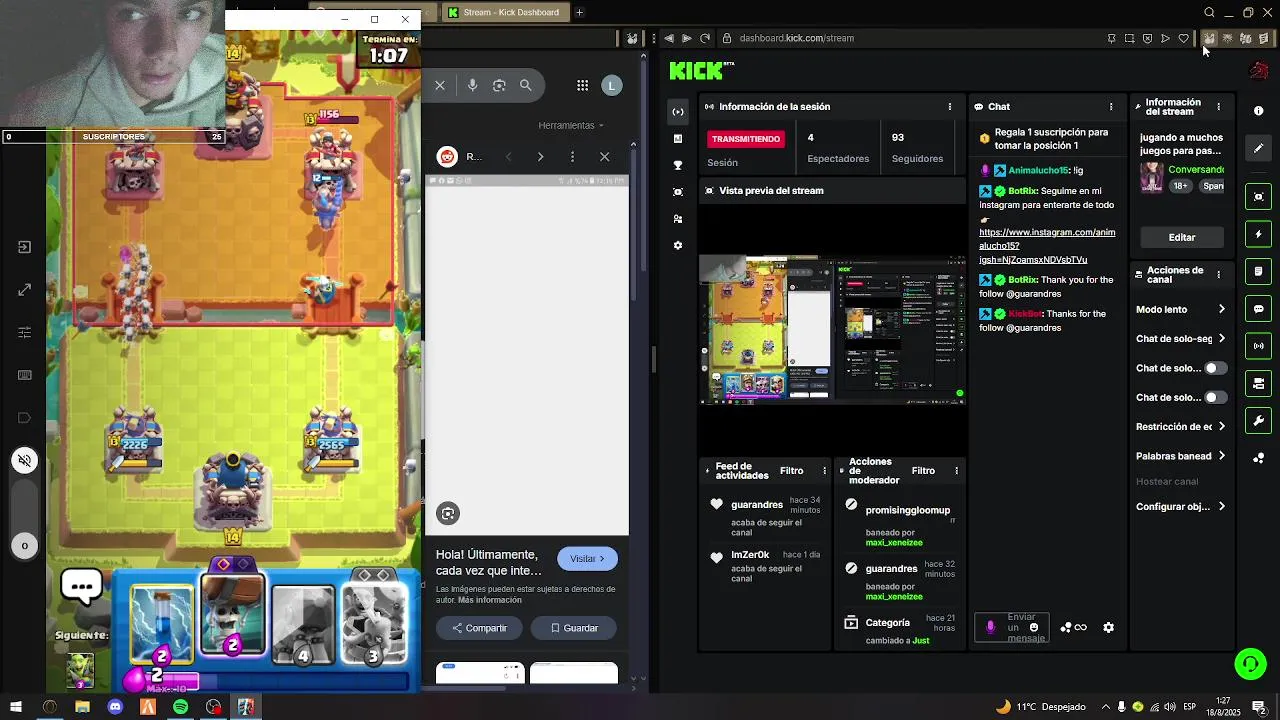Screen dimensions: 1280x720
Task: Click Filtro in Feed de actividades
Action: (x=791, y=470)
